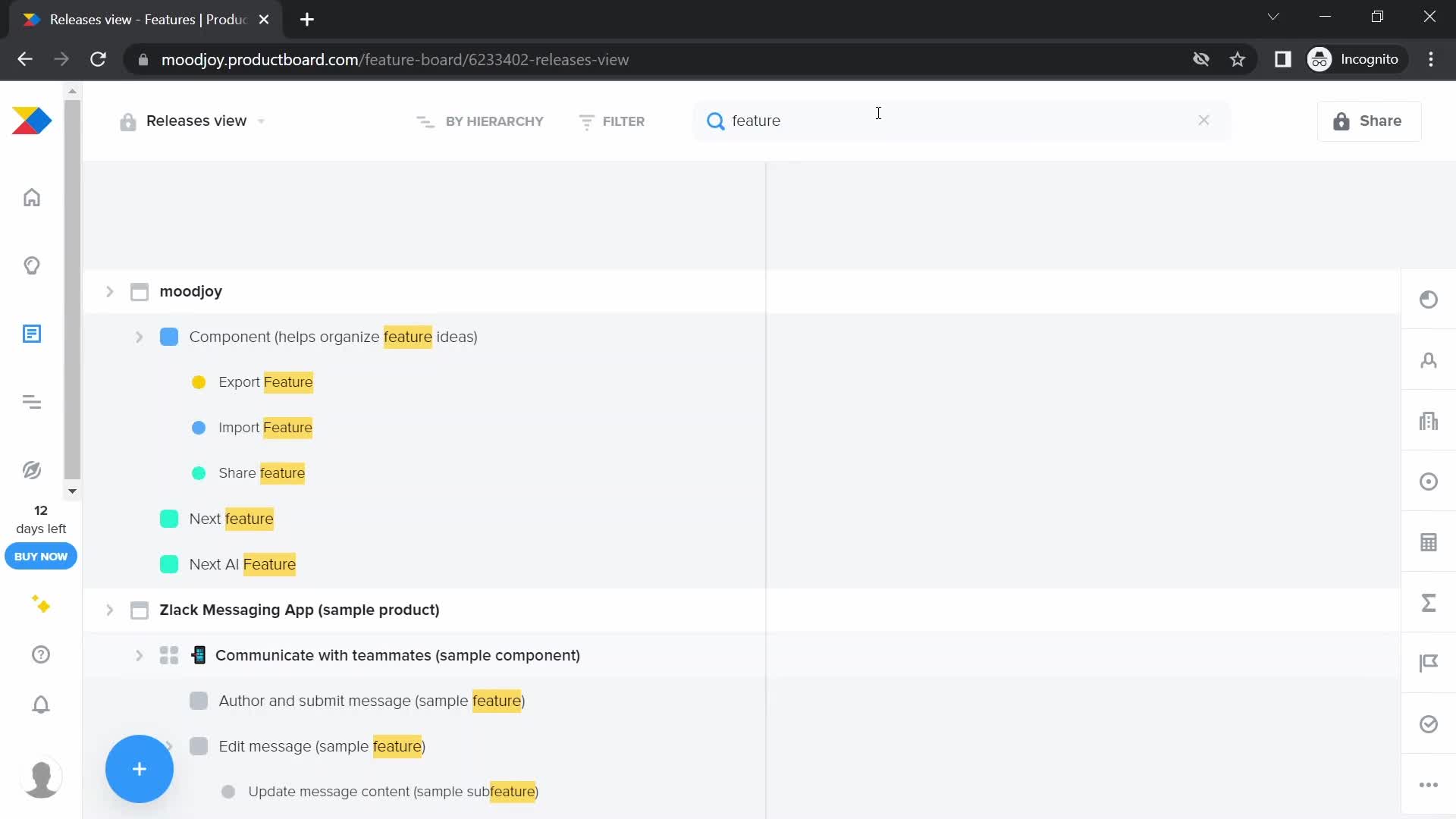Reload the page with browser refresh
The image size is (1456, 819).
point(99,59)
